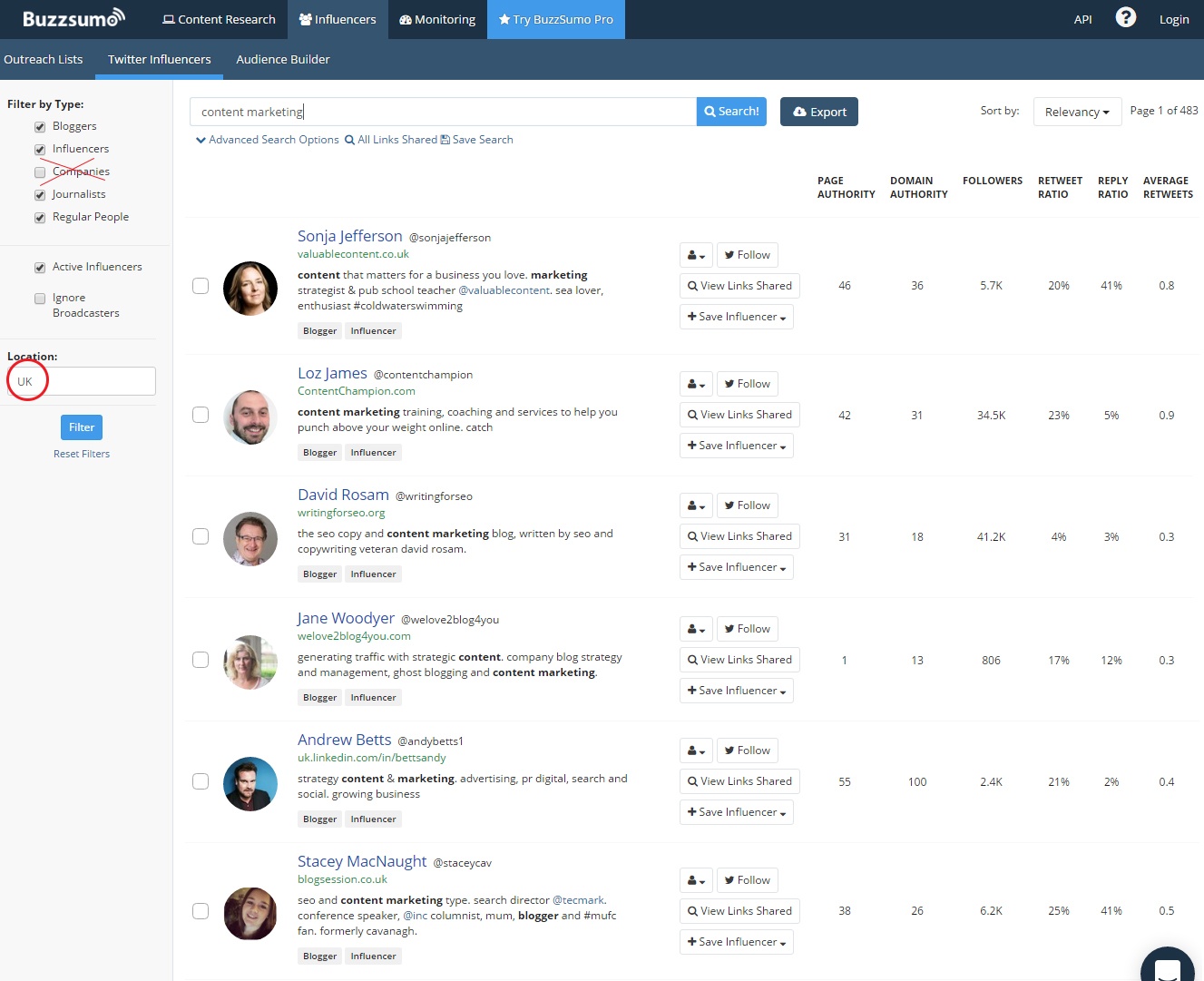View links shared by Stacey MacNaught
Image resolution: width=1204 pixels, height=981 pixels.
coord(739,911)
